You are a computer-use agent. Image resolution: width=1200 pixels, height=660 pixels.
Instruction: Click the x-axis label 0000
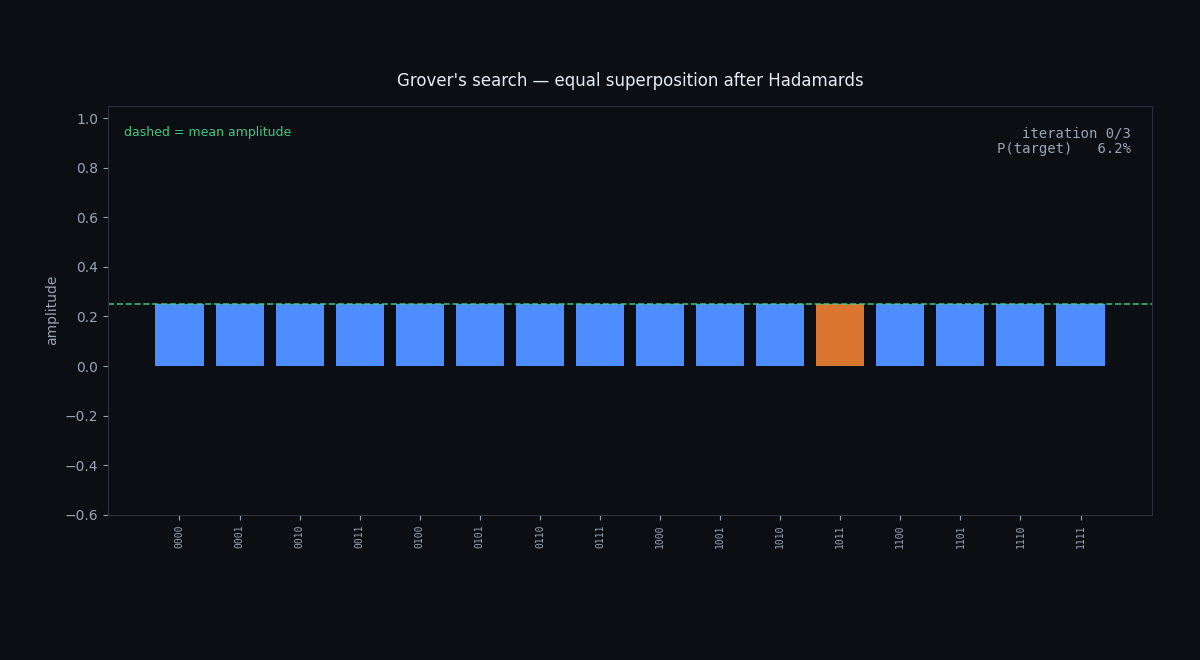tap(180, 537)
